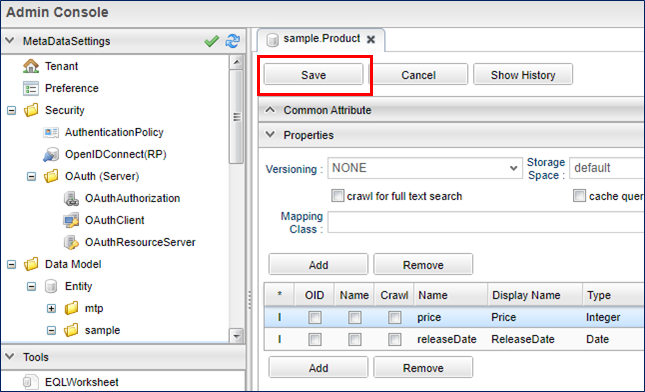
Task: Click the Preference list icon
Action: click(31, 88)
